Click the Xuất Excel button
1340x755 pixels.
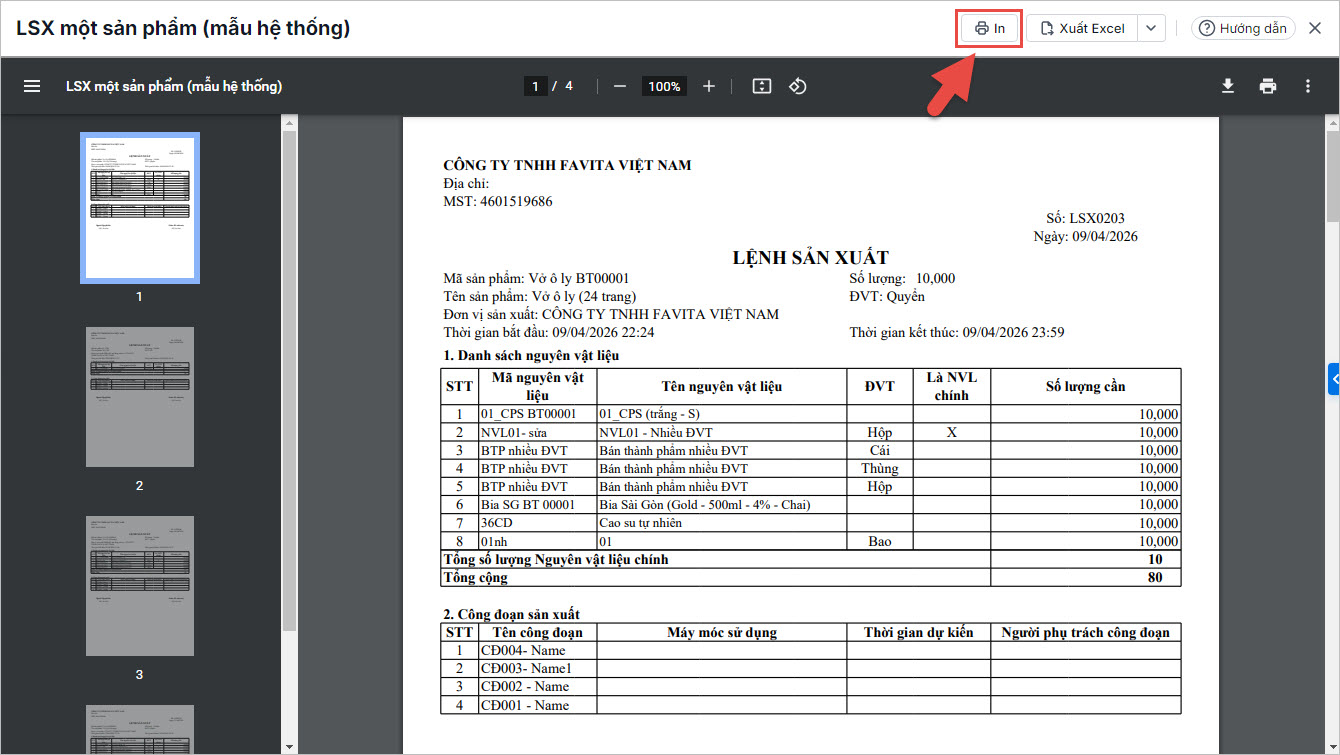[1082, 28]
